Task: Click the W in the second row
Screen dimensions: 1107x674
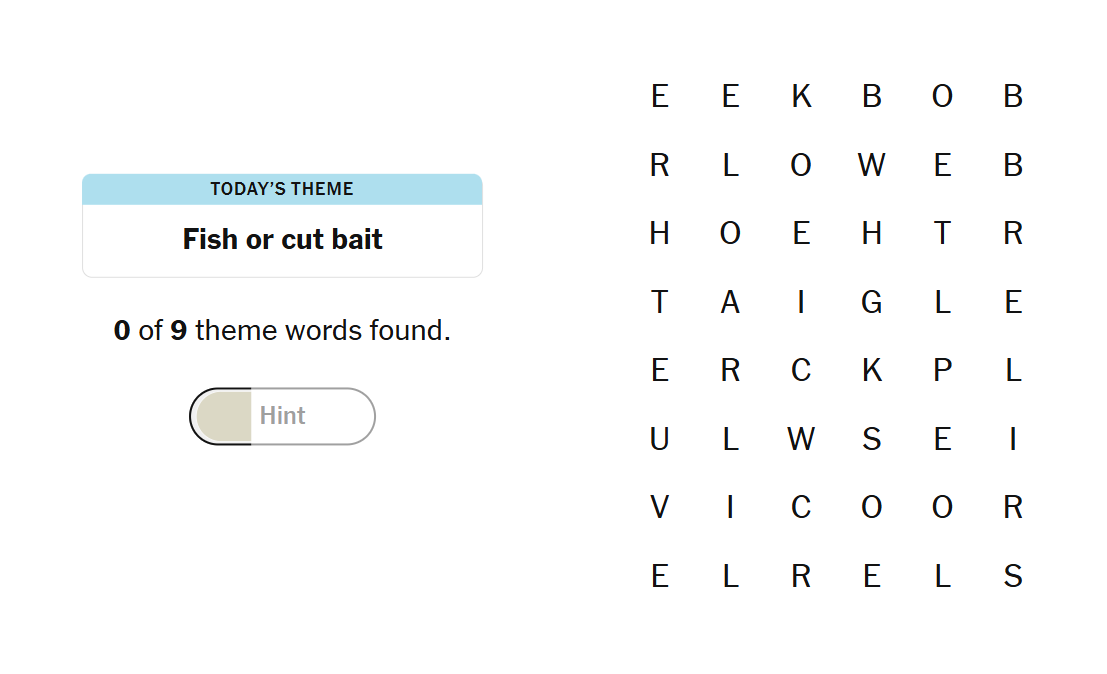Action: coord(872,165)
